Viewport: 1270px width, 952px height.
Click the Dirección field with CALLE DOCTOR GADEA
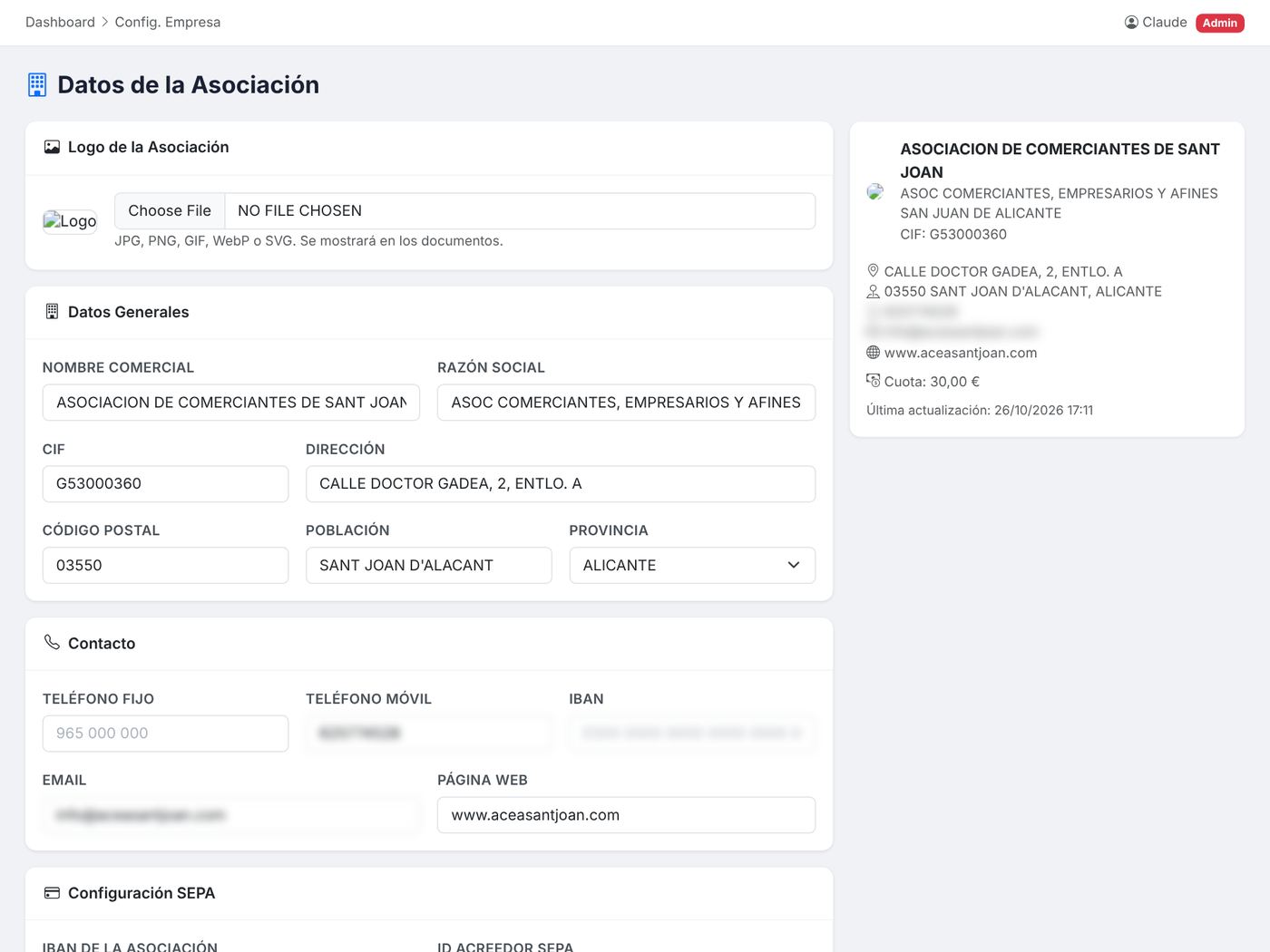pyautogui.click(x=561, y=484)
